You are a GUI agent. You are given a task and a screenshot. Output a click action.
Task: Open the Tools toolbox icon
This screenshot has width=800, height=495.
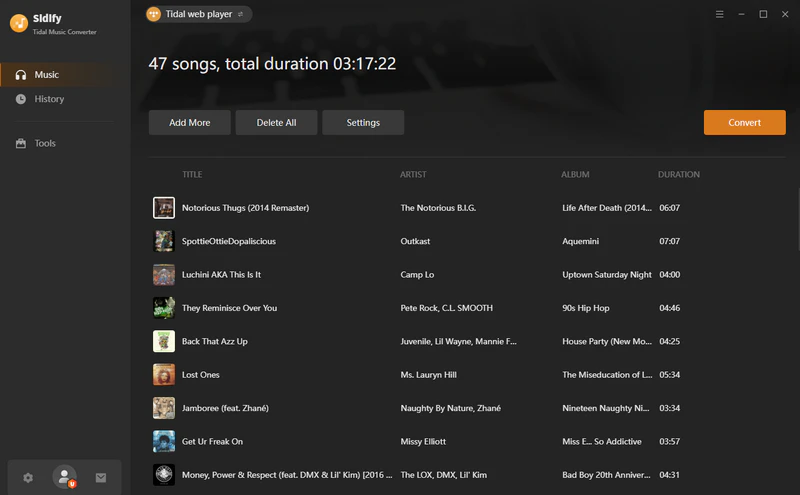20,143
